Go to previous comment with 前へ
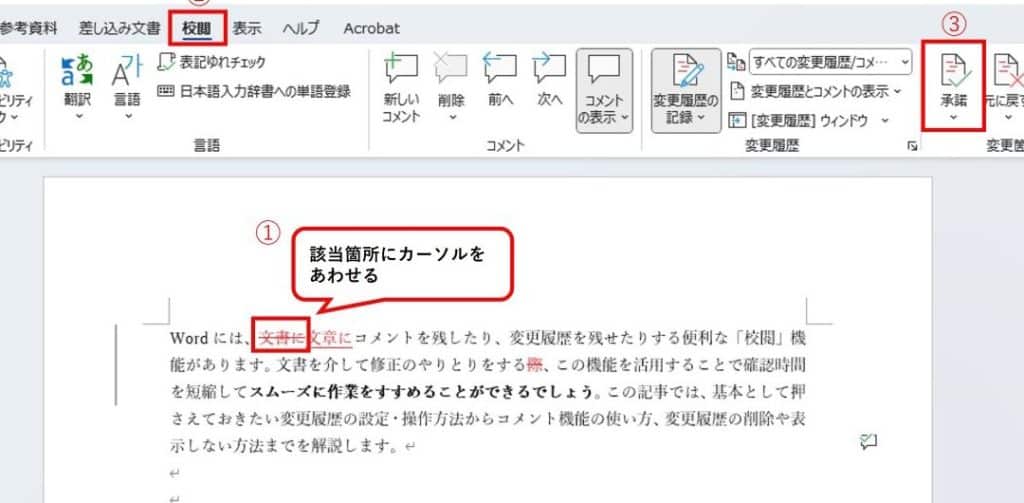 (500, 72)
